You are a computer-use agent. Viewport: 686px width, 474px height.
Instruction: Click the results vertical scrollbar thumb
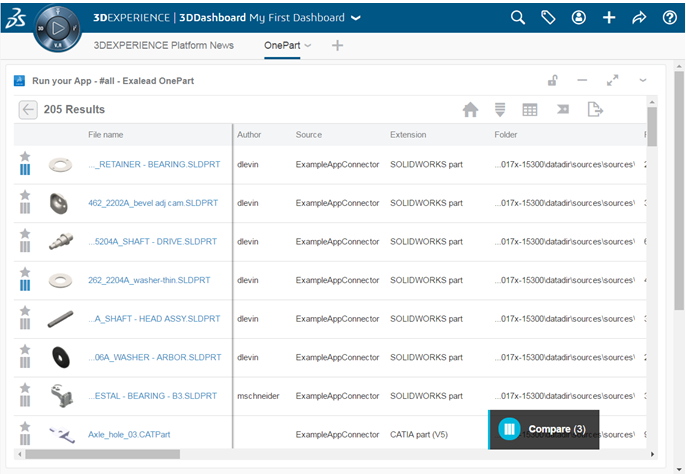652,127
